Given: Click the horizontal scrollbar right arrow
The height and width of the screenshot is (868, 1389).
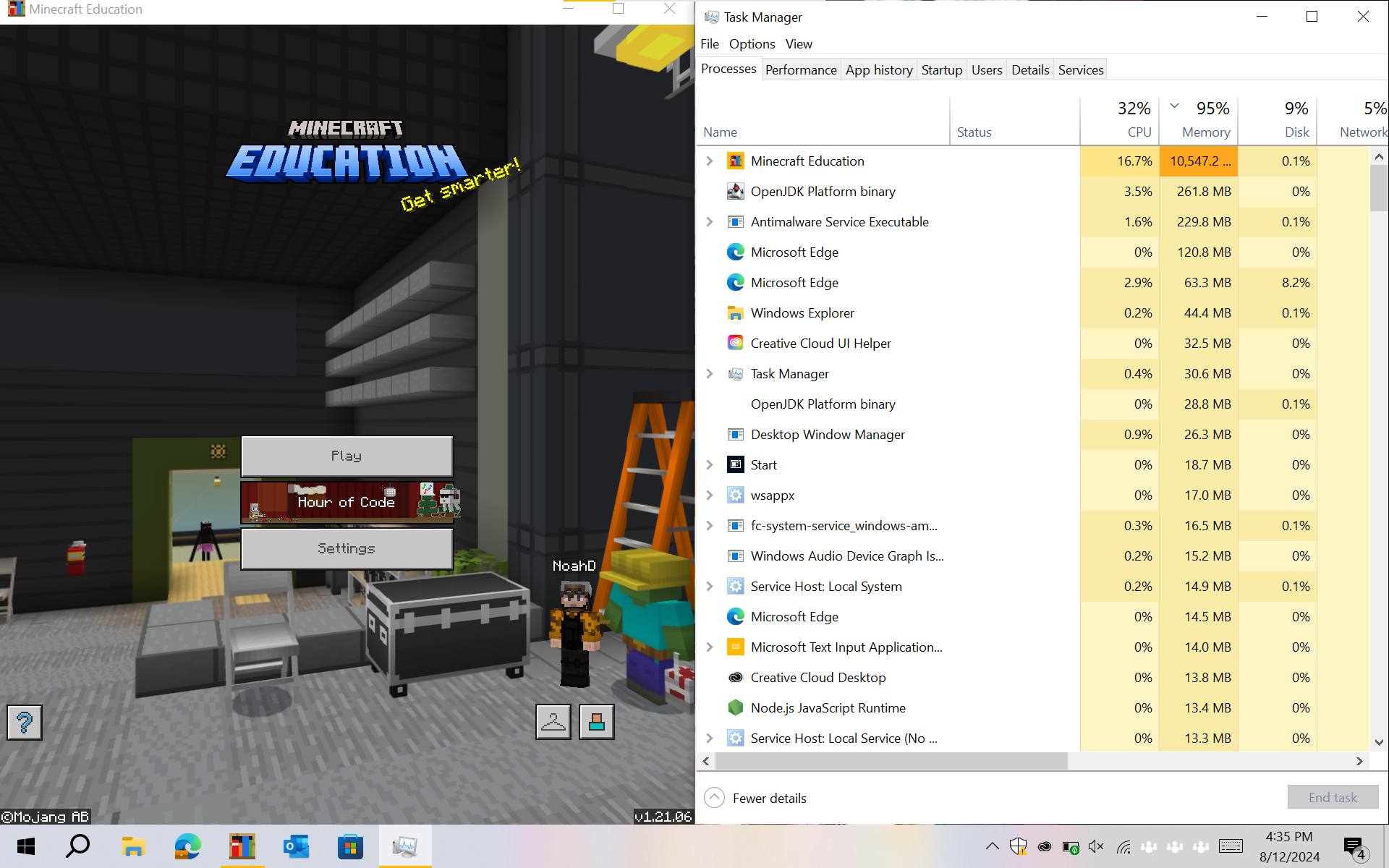Looking at the screenshot, I should click(1359, 761).
